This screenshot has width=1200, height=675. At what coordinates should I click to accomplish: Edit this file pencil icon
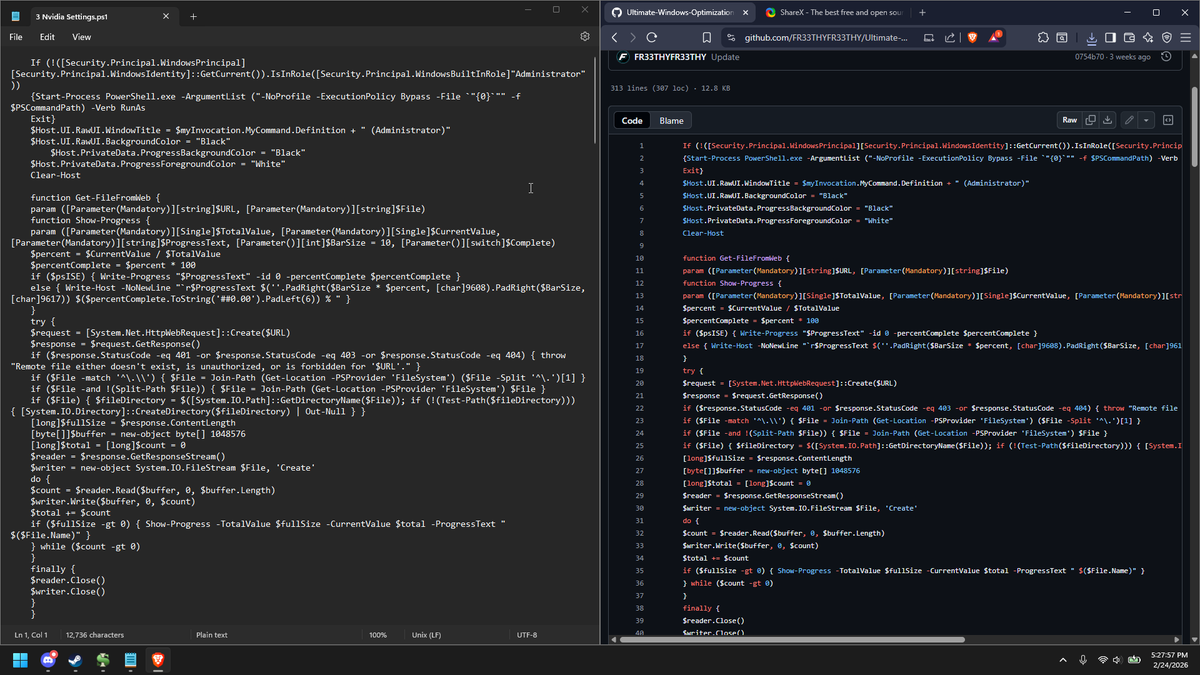1129,120
